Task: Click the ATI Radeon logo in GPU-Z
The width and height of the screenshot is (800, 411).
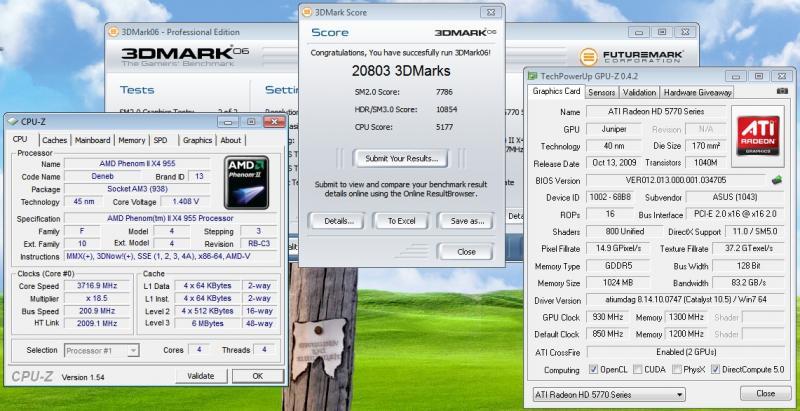Action: click(x=758, y=136)
